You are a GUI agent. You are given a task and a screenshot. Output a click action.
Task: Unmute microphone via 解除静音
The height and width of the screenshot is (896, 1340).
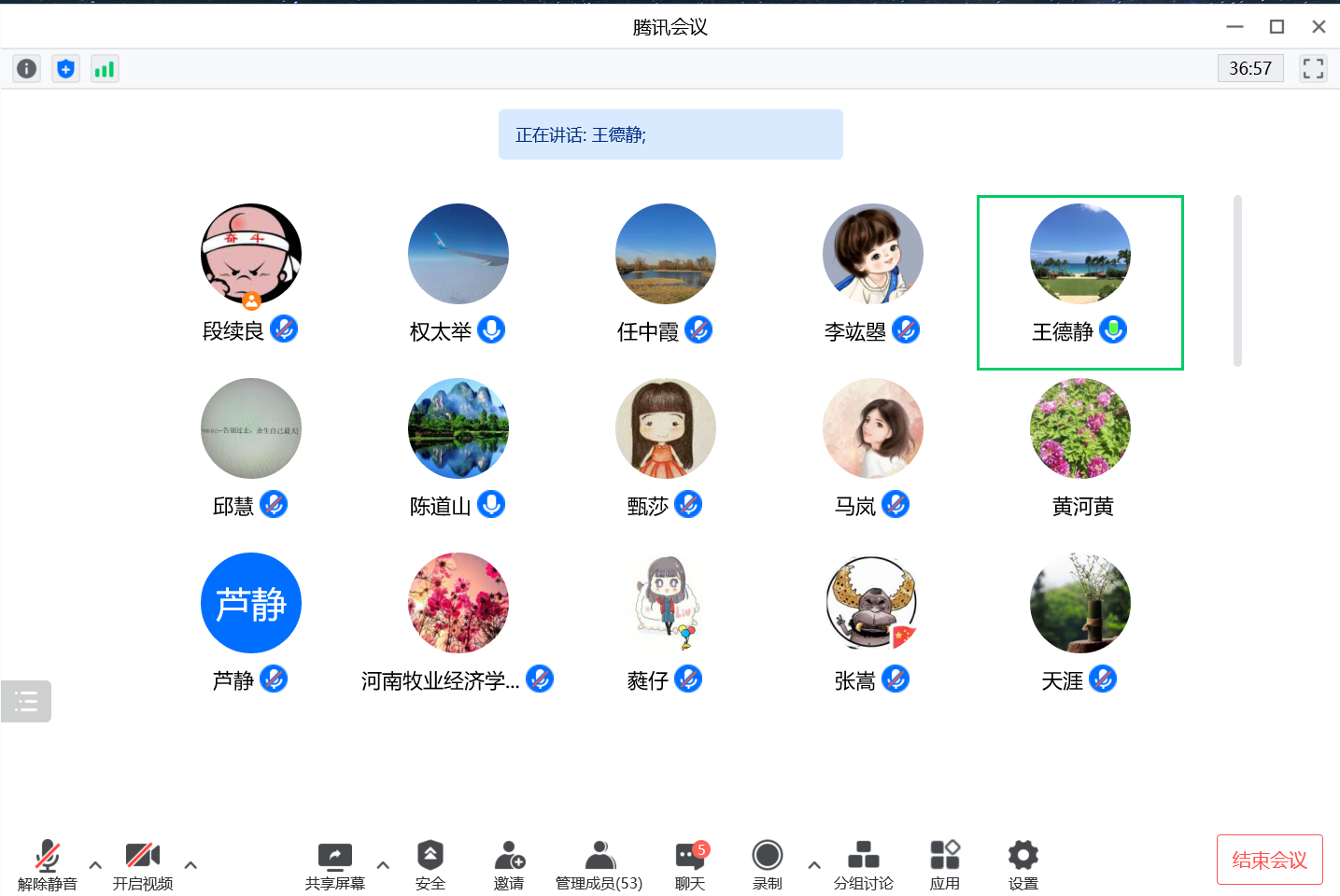pyautogui.click(x=47, y=865)
